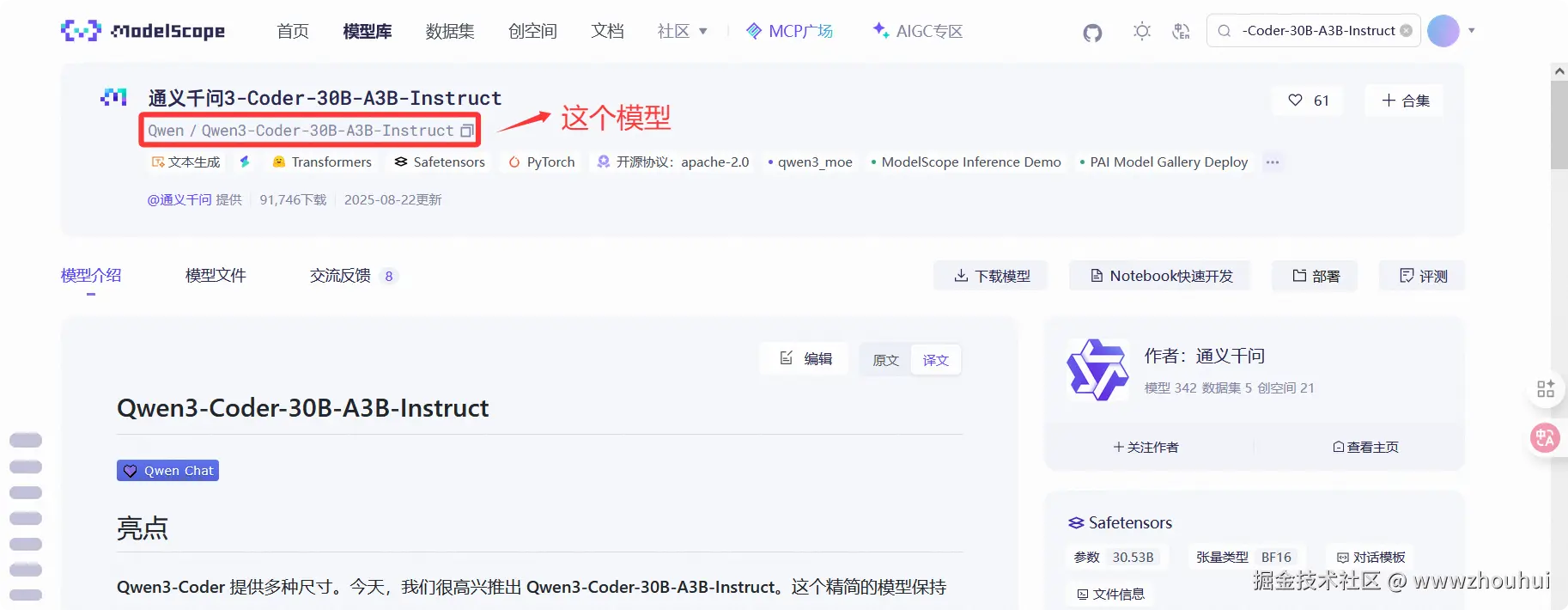Viewport: 1568px width, 610px height.
Task: Click the pink floating translate icon
Action: tap(1546, 438)
